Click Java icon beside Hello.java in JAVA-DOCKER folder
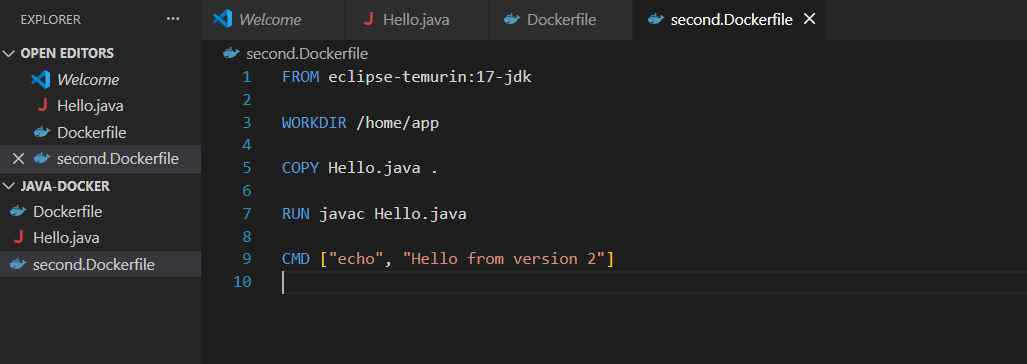This screenshot has width=1027, height=364. (x=18, y=238)
